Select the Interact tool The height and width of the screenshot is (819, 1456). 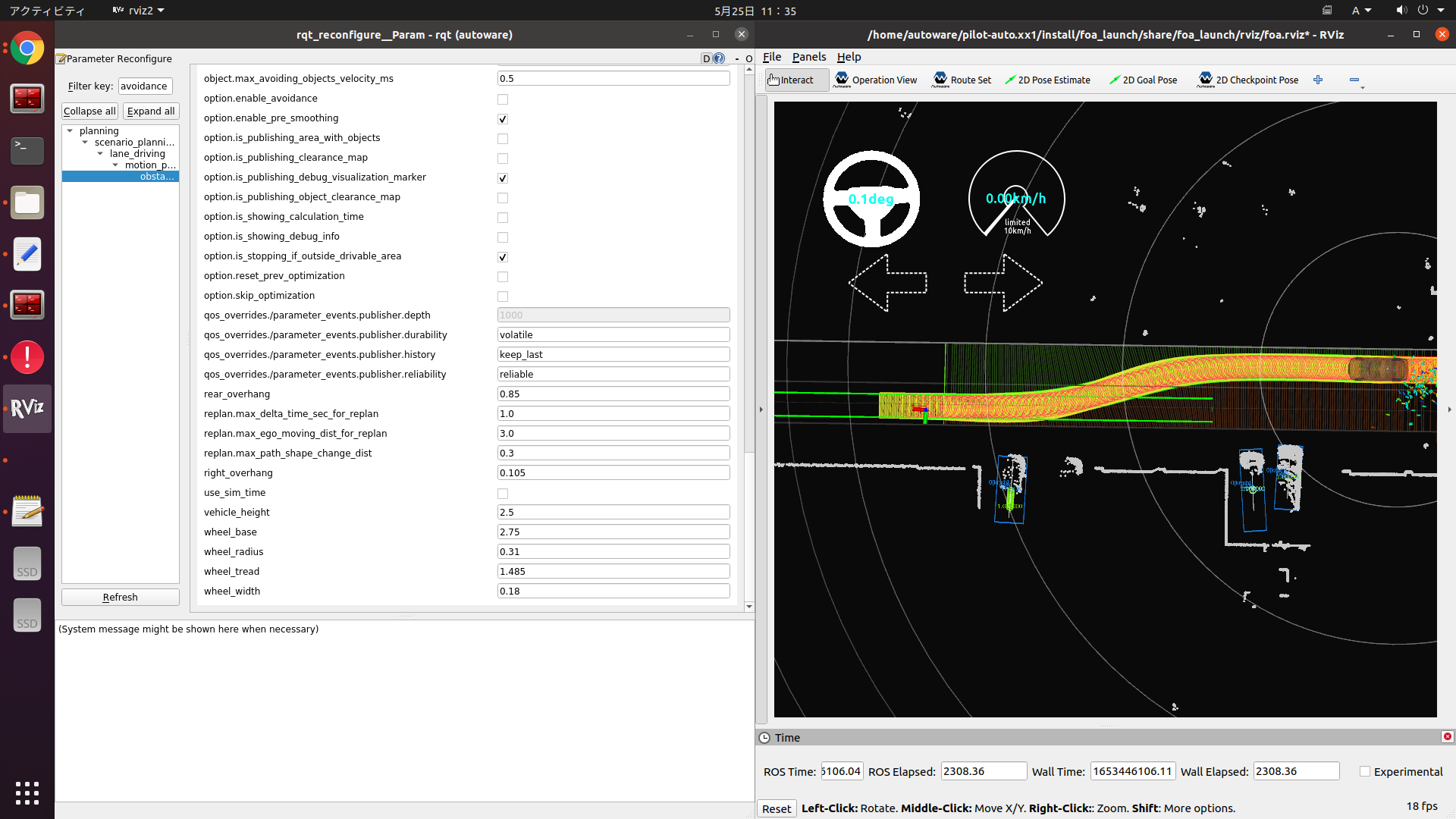(x=796, y=80)
